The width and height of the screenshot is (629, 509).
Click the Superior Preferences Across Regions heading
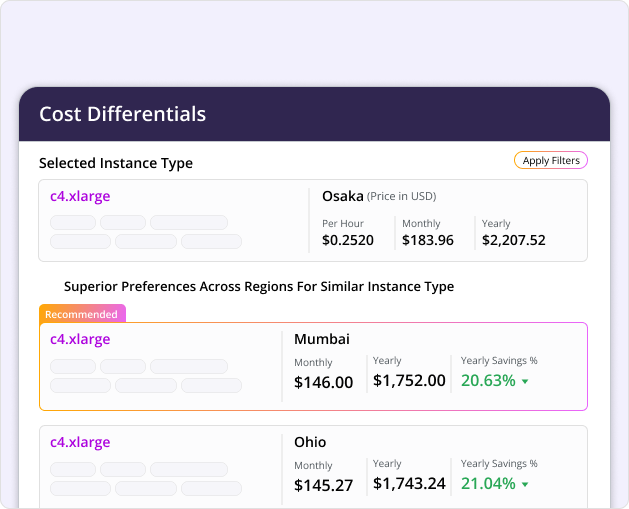(259, 286)
